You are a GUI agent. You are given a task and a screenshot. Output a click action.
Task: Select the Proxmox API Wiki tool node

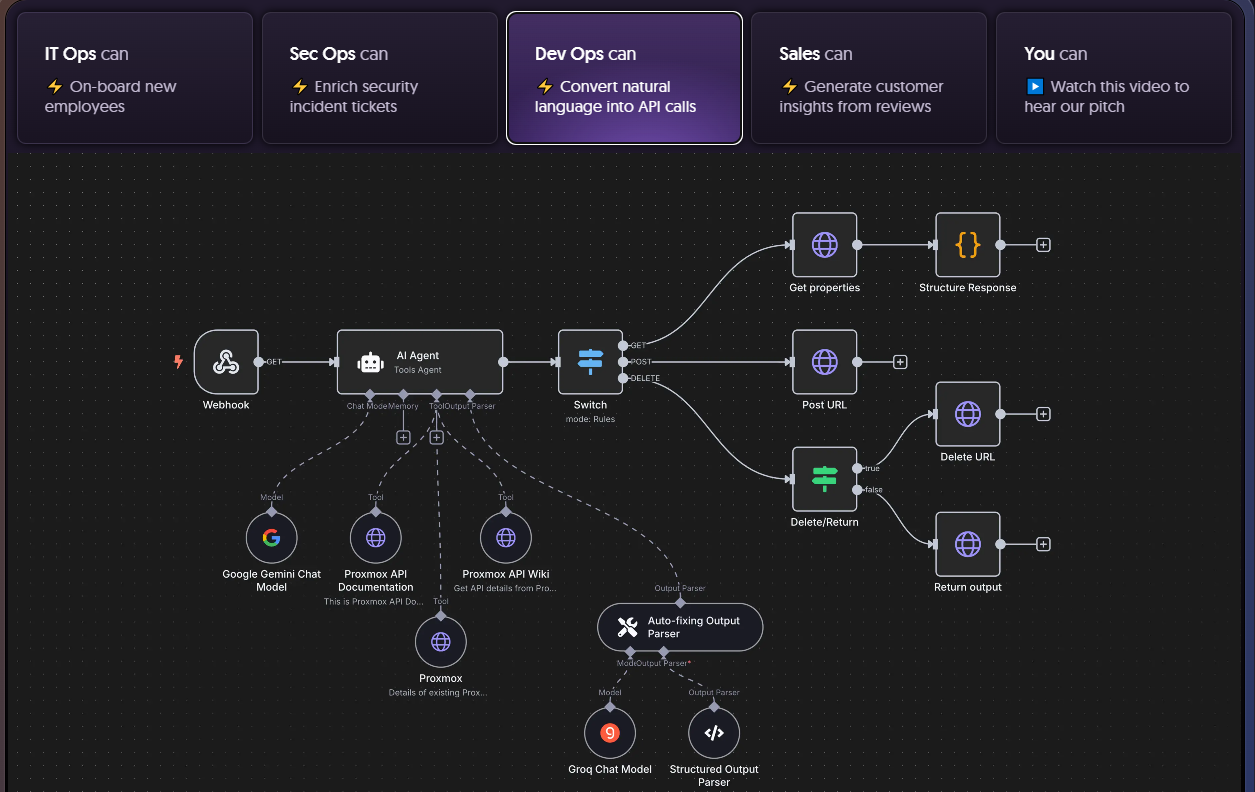click(x=506, y=538)
